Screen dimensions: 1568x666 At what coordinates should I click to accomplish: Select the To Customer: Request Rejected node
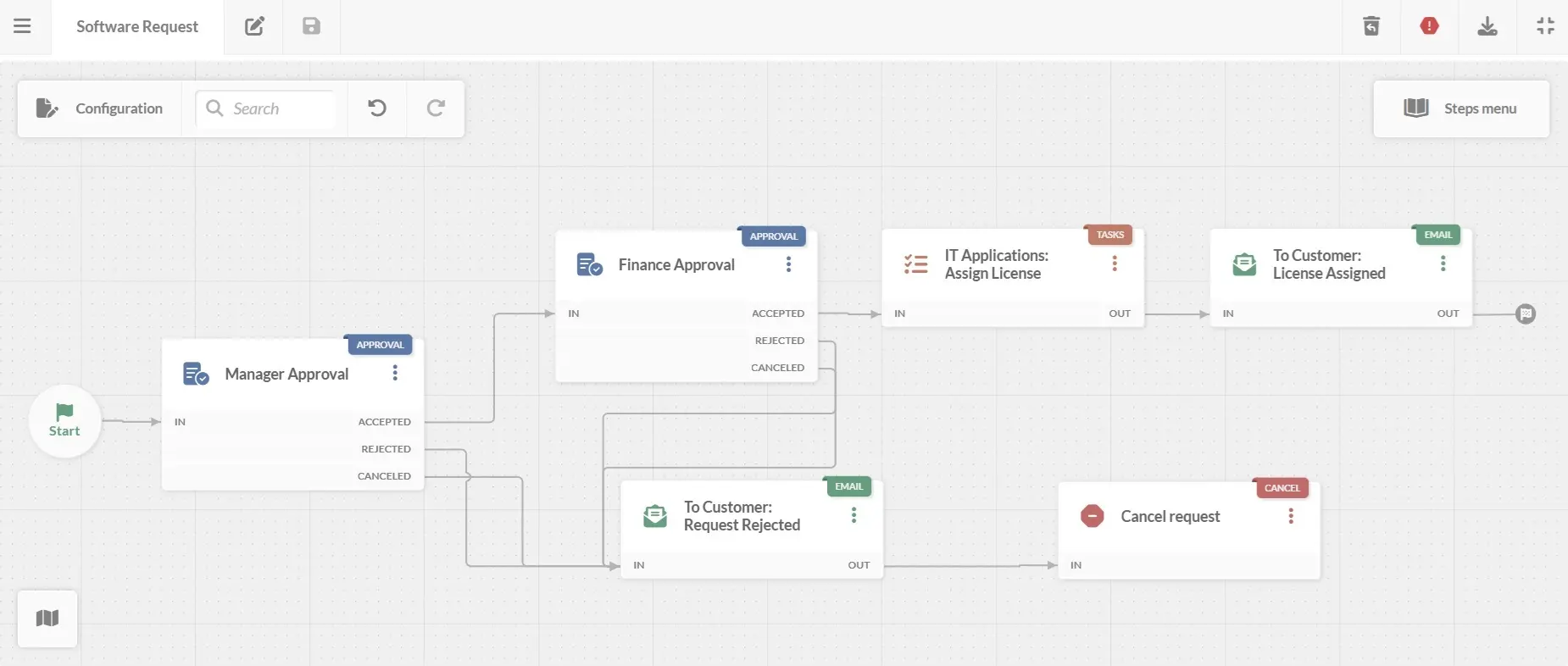click(742, 516)
